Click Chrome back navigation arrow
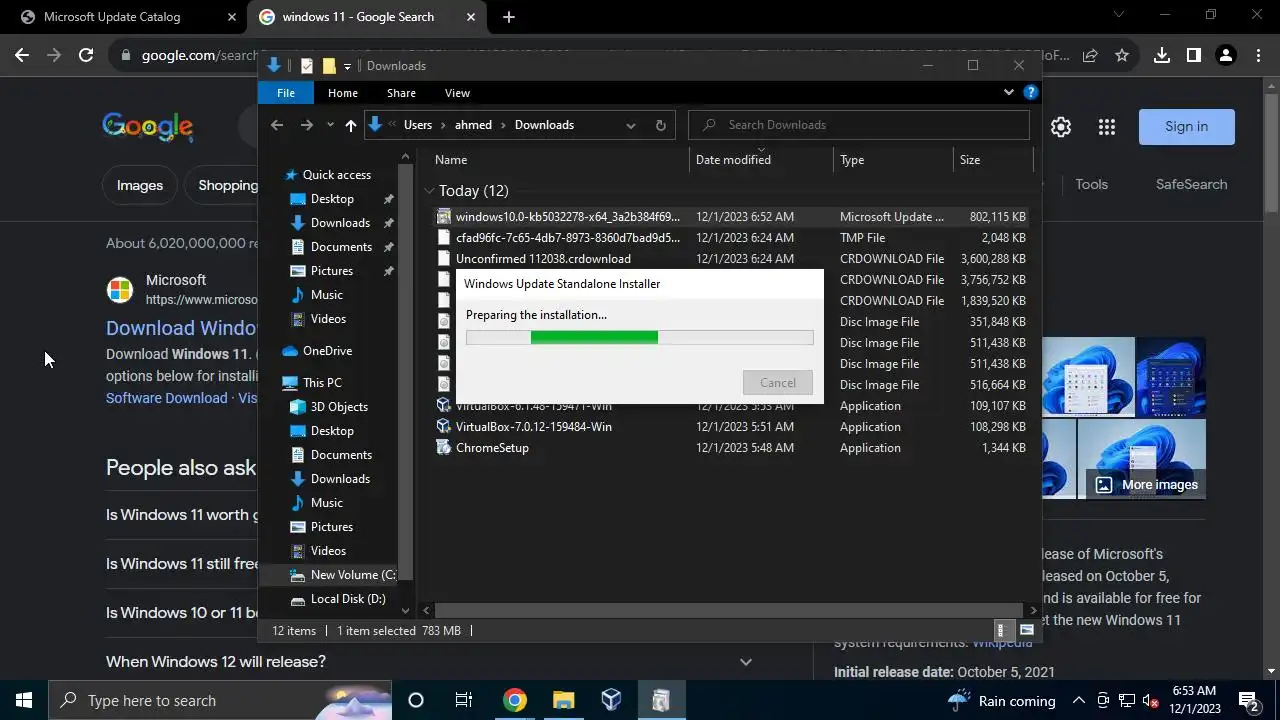 coord(22,56)
